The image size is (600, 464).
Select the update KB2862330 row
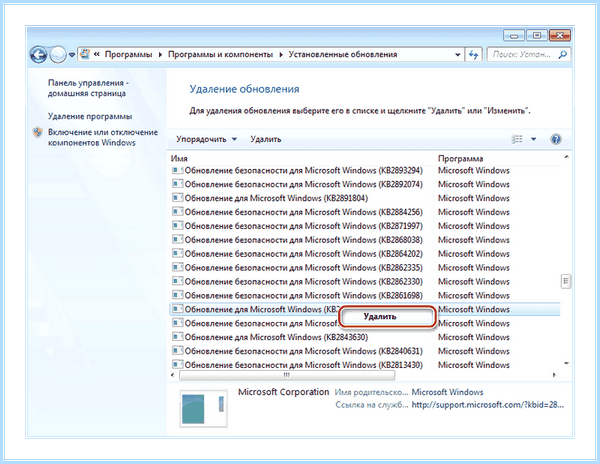pos(364,282)
